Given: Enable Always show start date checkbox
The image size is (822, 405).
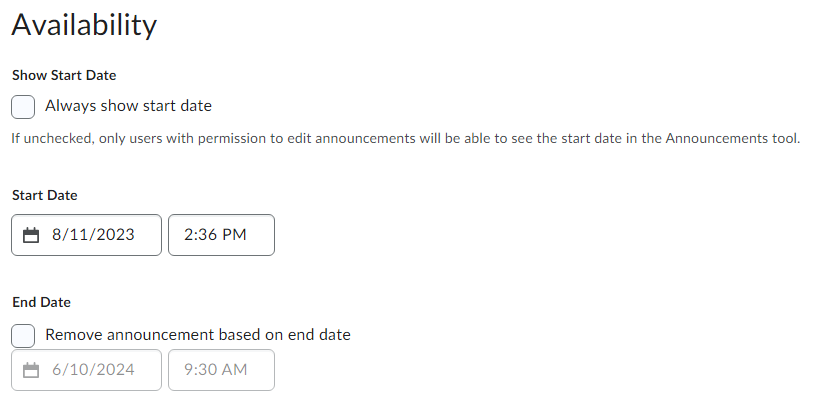Looking at the screenshot, I should click(23, 106).
